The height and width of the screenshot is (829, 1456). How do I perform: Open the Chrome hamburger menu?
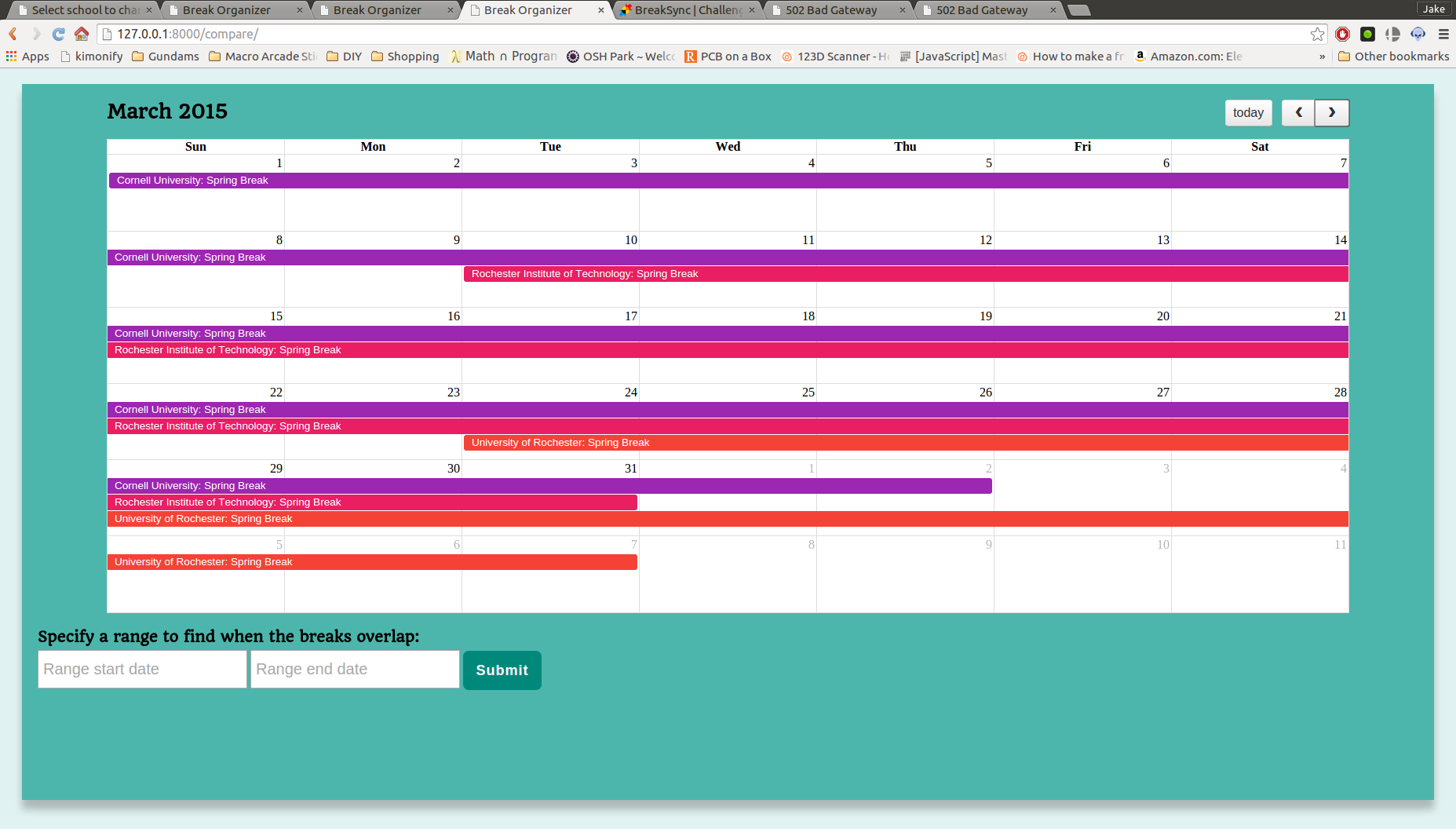pyautogui.click(x=1443, y=34)
